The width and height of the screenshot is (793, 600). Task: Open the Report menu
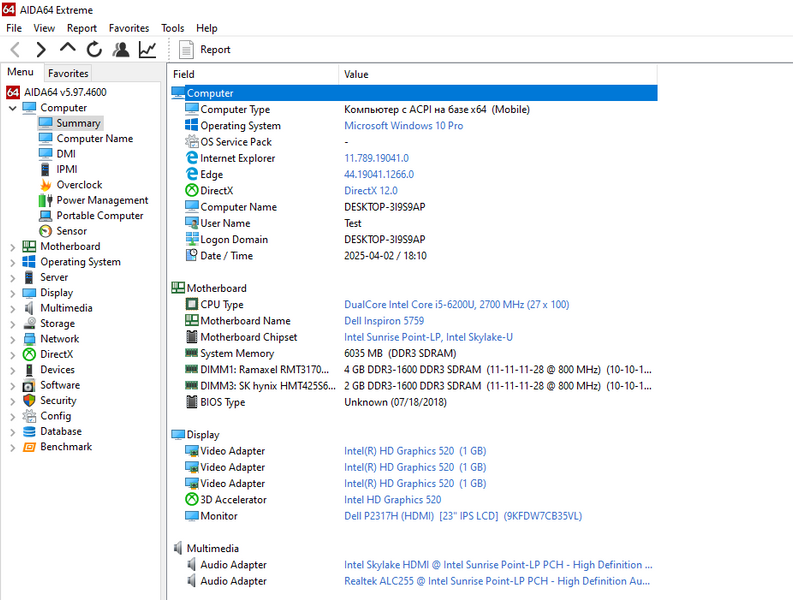81,28
